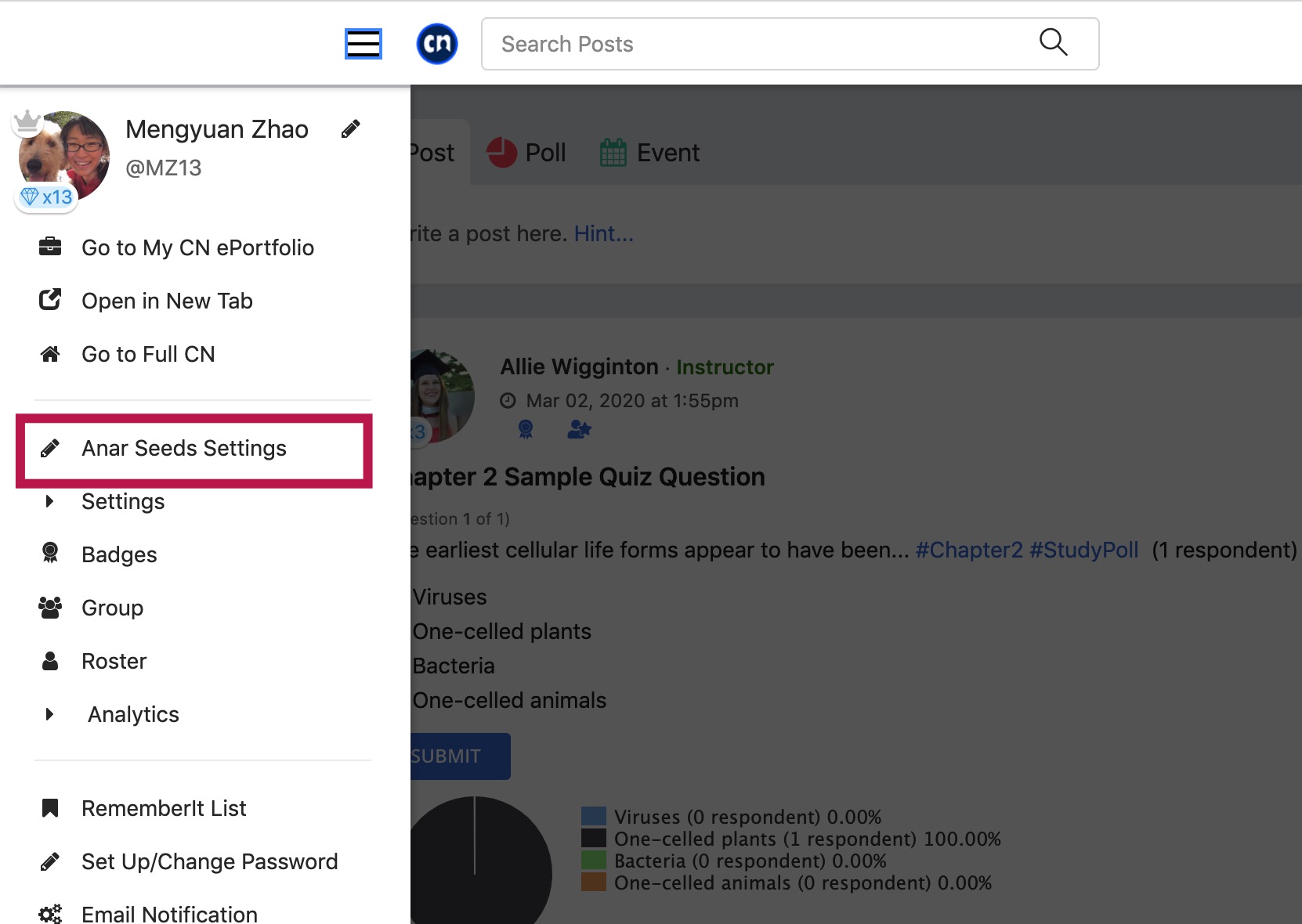Screen dimensions: 1302x924
Task: Click the Chapter 2 Sample Quiz Question title
Action: coord(588,476)
